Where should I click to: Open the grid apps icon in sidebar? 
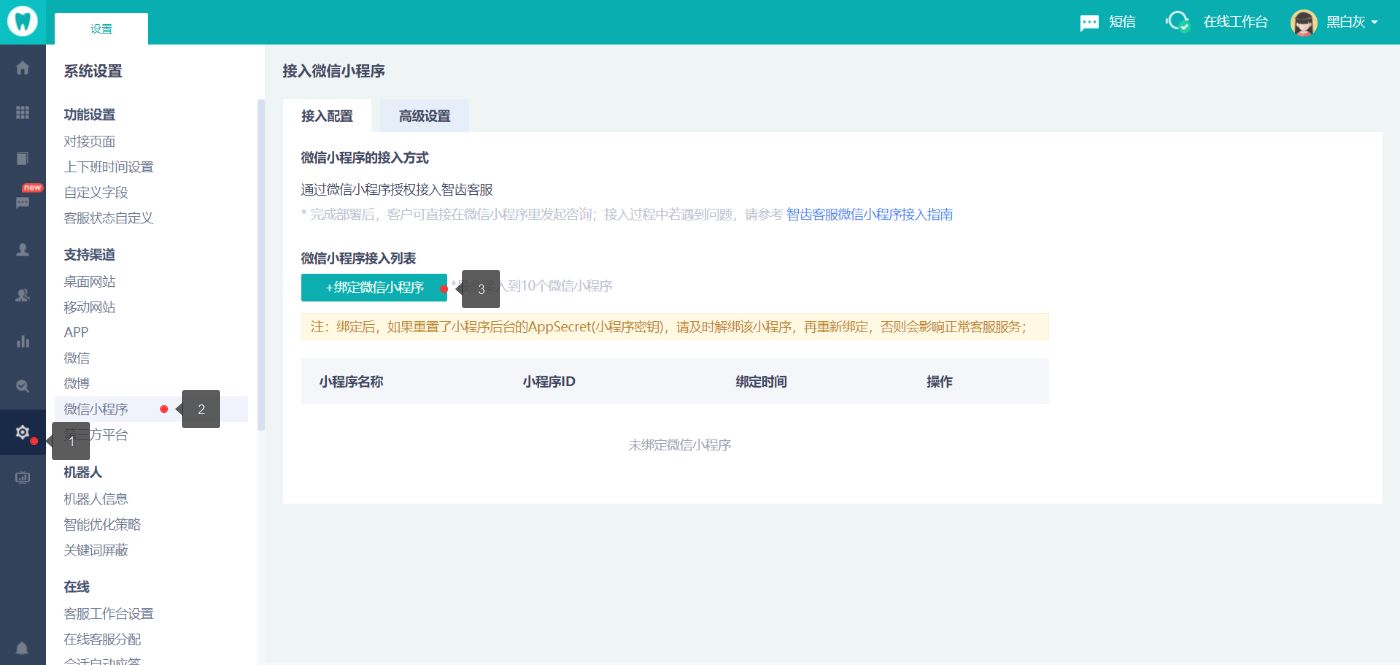[22, 113]
